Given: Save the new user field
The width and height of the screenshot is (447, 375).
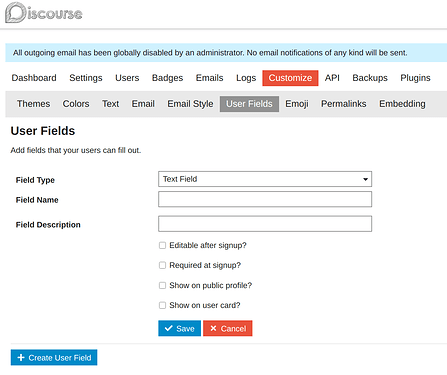Looking at the screenshot, I should pos(179,328).
